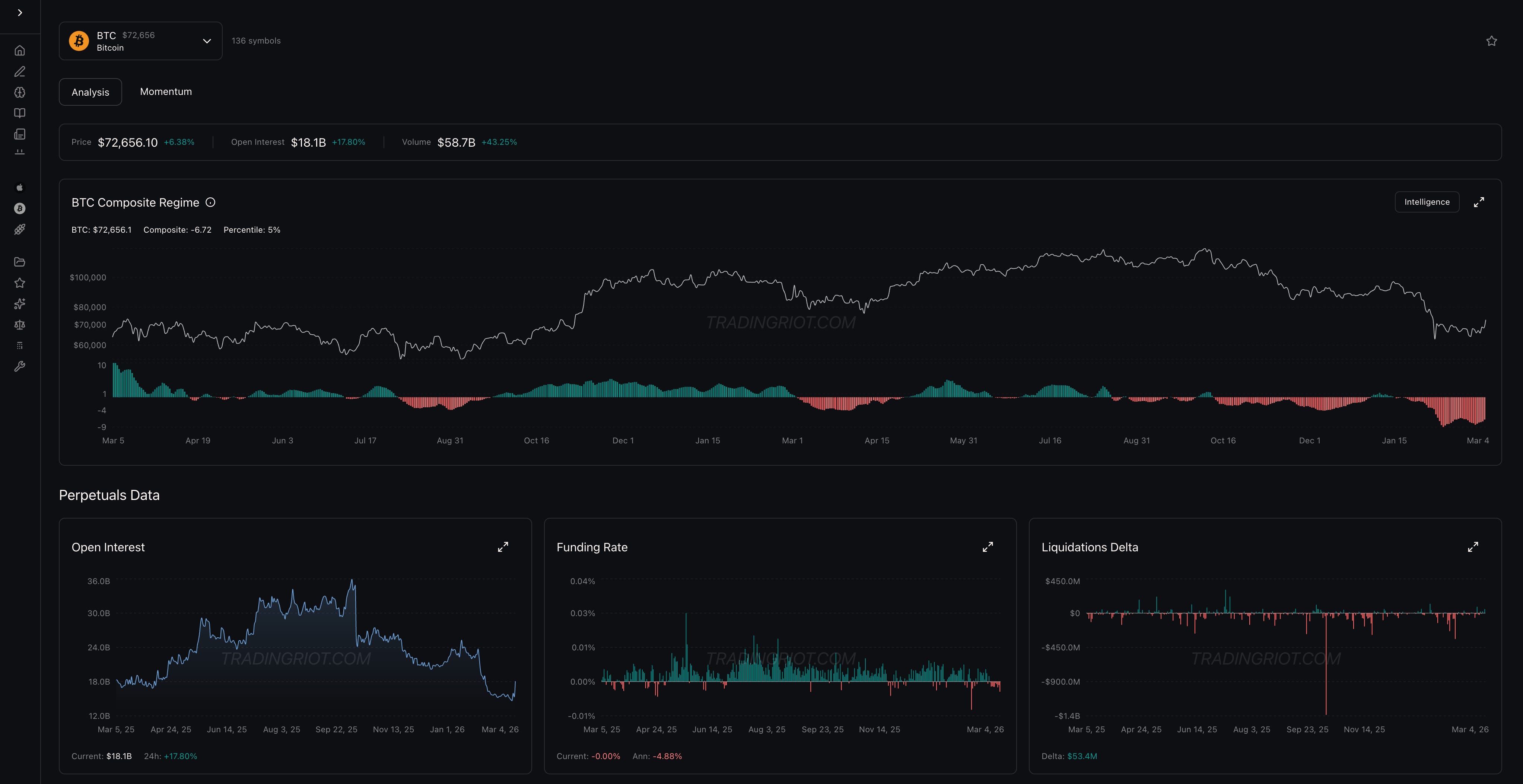Switch to the Momentum tab
Viewport: 1523px width, 784px height.
tap(166, 92)
